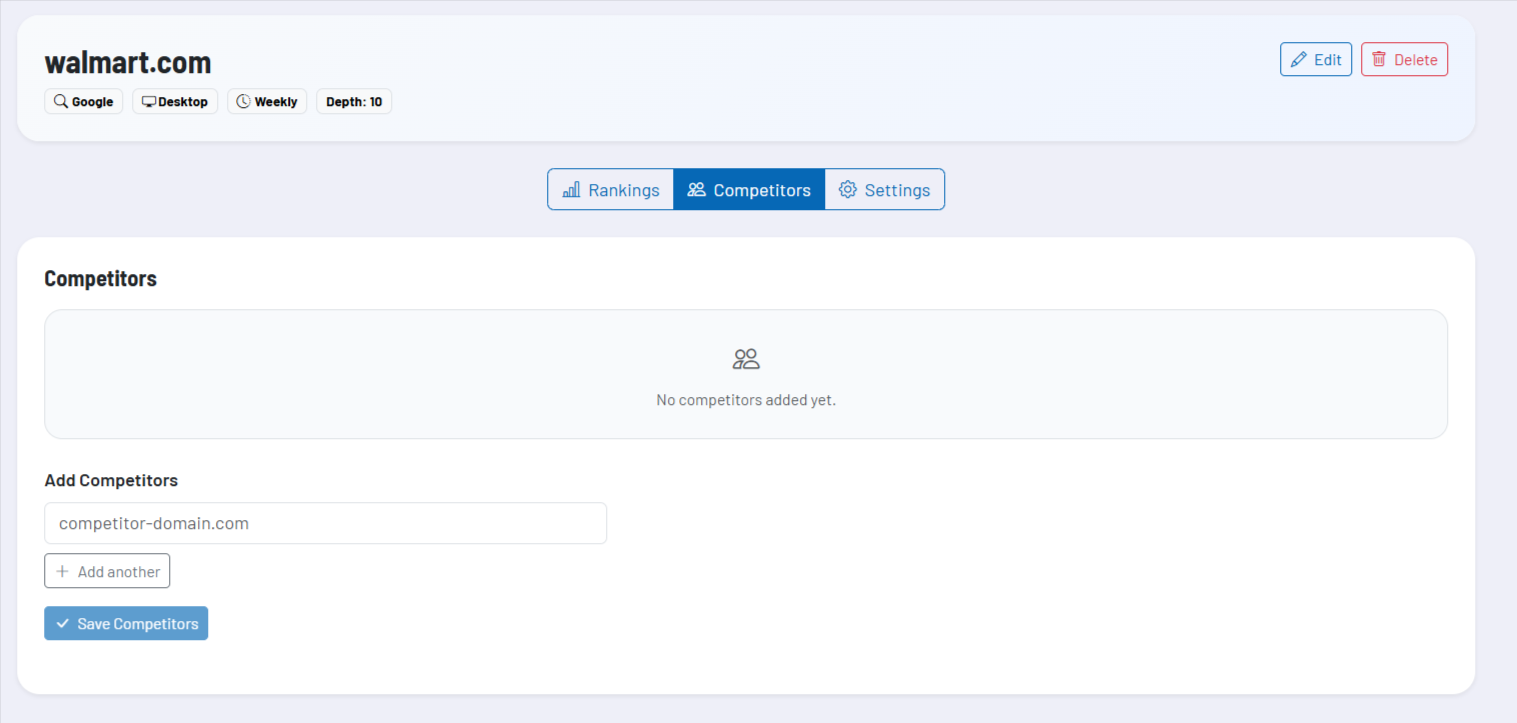Open the Settings tab
This screenshot has height=723, width=1517.
point(885,189)
